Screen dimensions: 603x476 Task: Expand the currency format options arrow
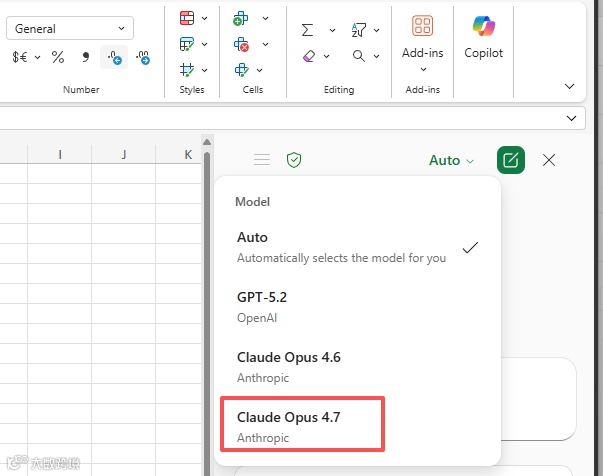38,58
